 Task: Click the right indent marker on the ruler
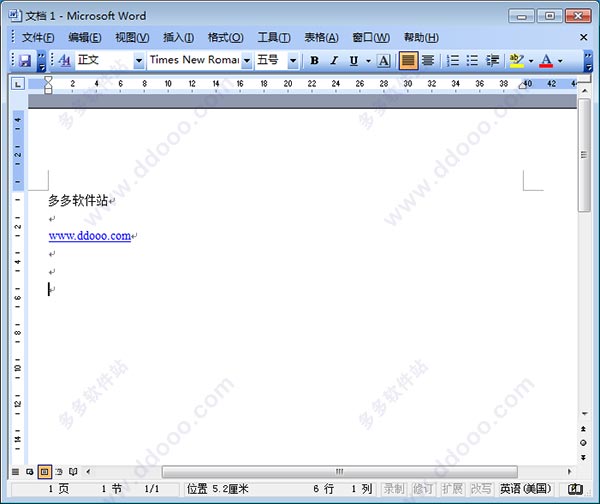click(x=523, y=86)
